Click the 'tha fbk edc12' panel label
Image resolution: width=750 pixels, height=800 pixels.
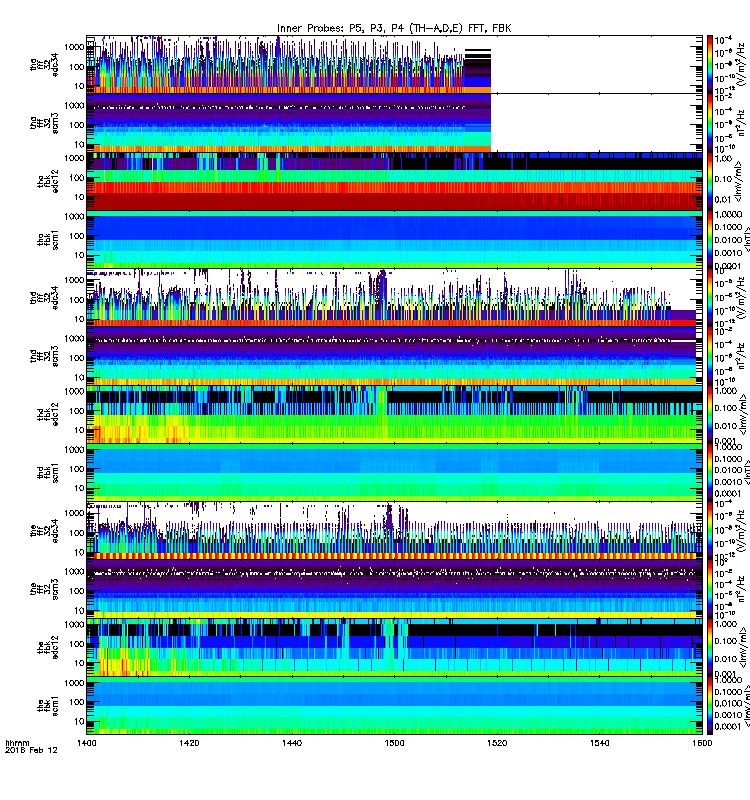coord(48,181)
